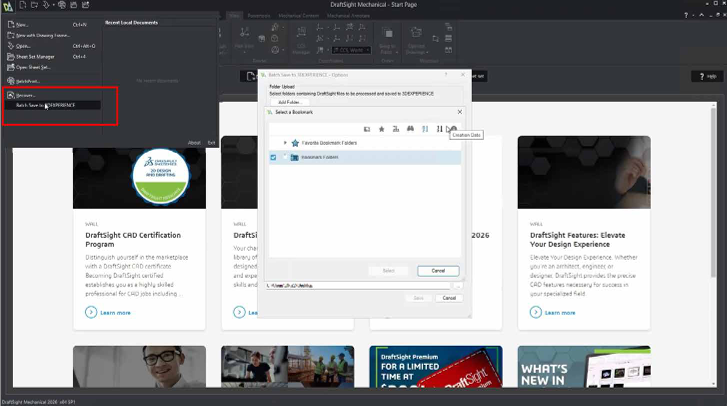Click Select button in bookmark dialog
Screen dimensions: 727x406
tap(389, 271)
